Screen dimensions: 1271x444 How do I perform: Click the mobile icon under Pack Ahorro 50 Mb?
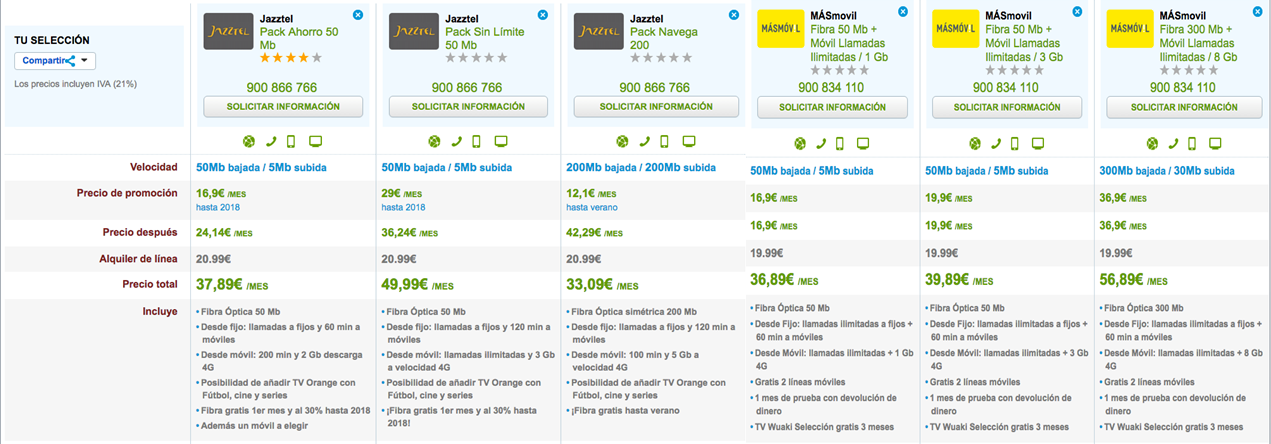tap(291, 141)
